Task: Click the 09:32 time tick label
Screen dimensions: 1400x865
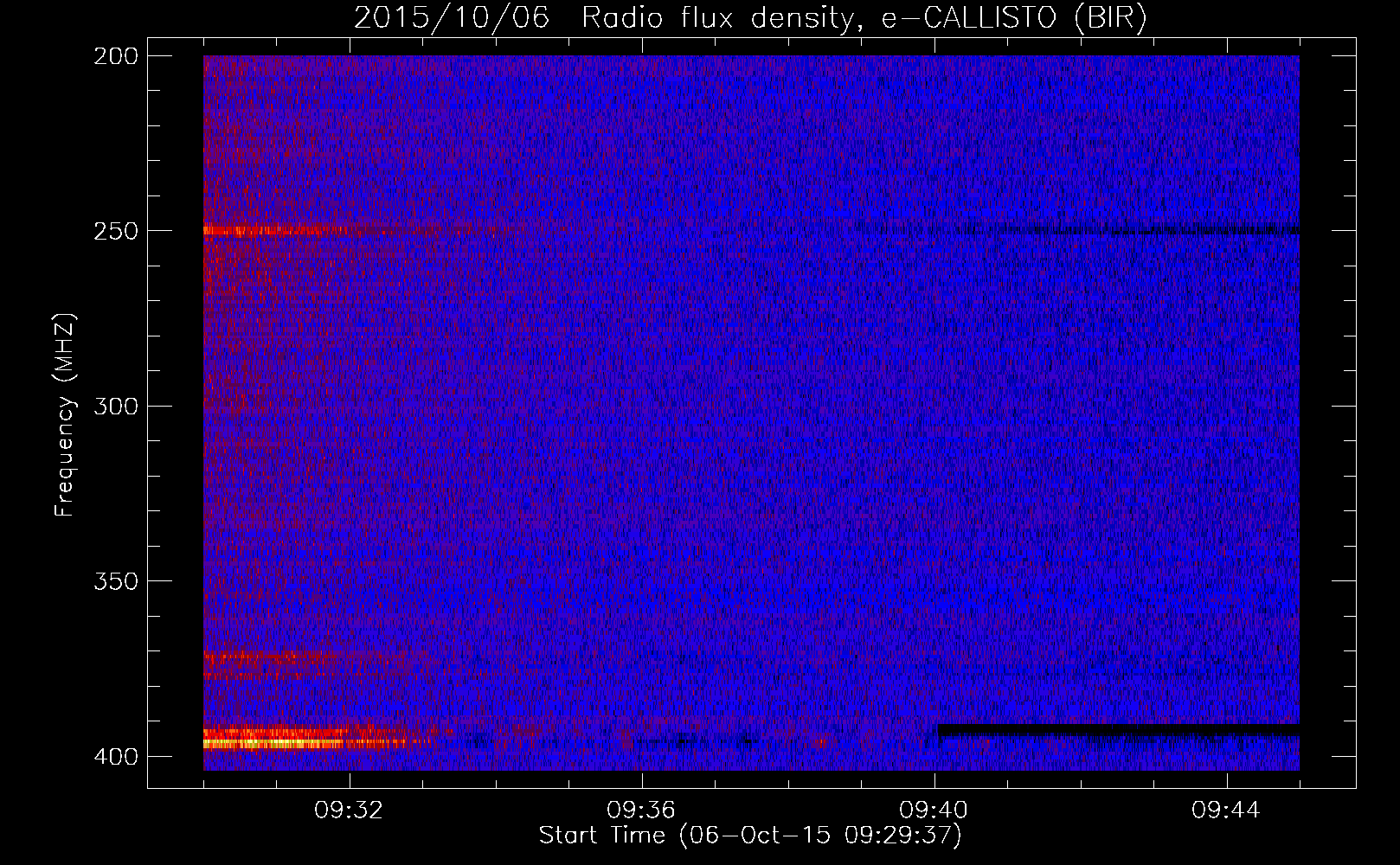Action: 349,811
